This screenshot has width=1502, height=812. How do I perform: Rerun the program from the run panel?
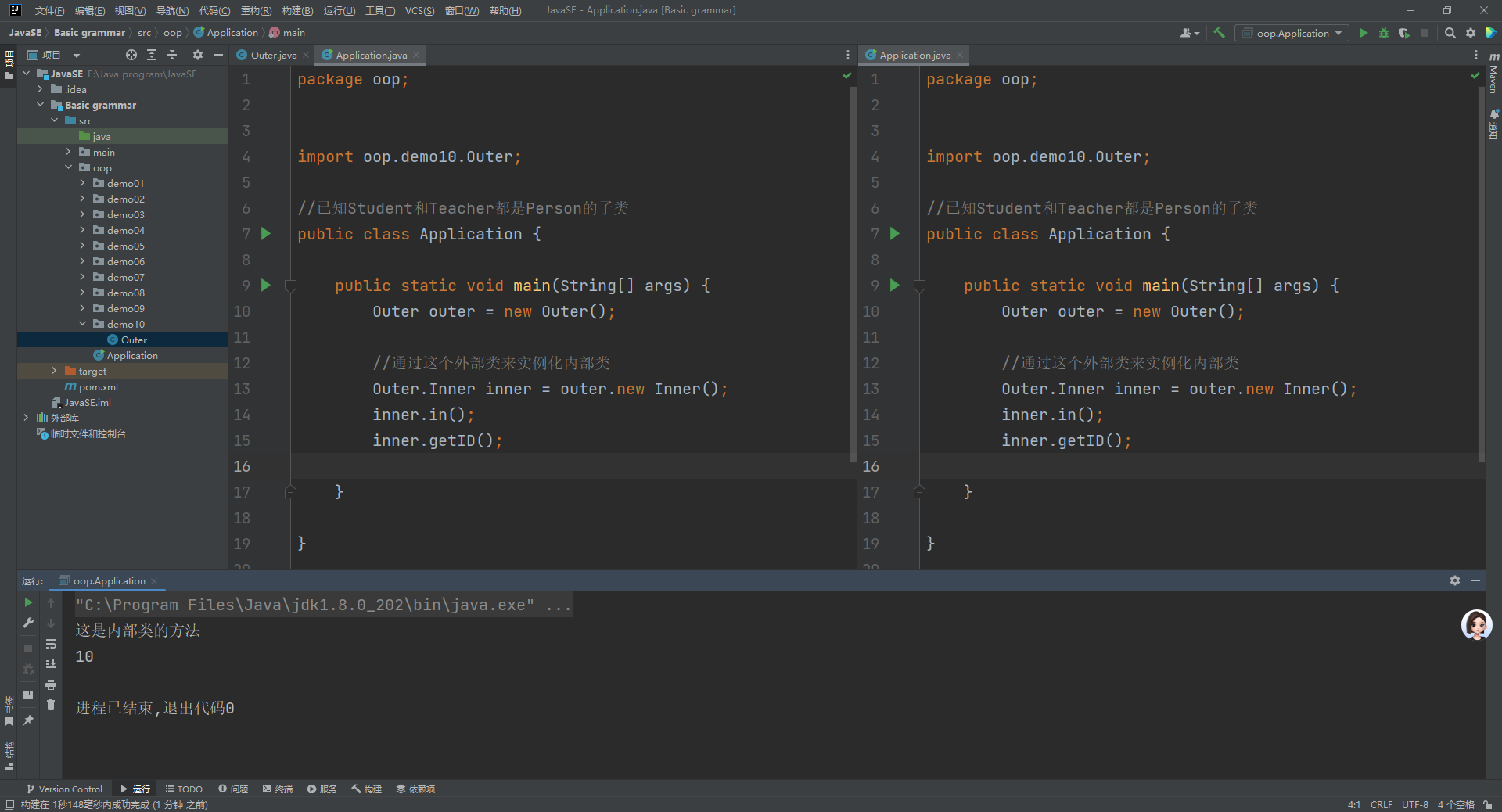(x=28, y=602)
